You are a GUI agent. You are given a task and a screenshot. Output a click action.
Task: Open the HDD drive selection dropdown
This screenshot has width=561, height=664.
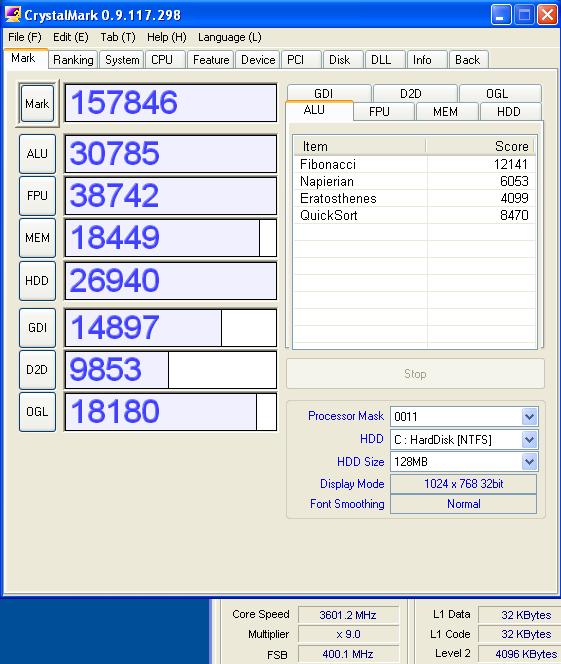[x=529, y=440]
